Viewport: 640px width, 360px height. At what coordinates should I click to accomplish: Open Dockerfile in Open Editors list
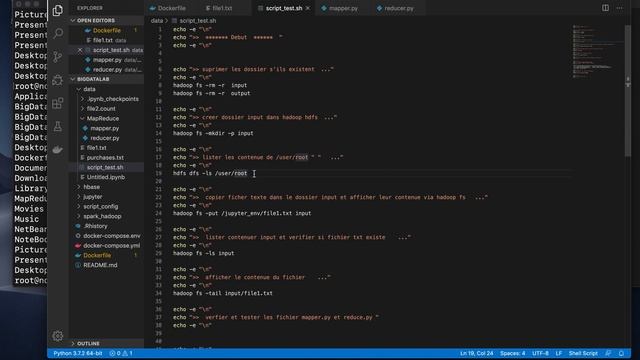tap(107, 30)
